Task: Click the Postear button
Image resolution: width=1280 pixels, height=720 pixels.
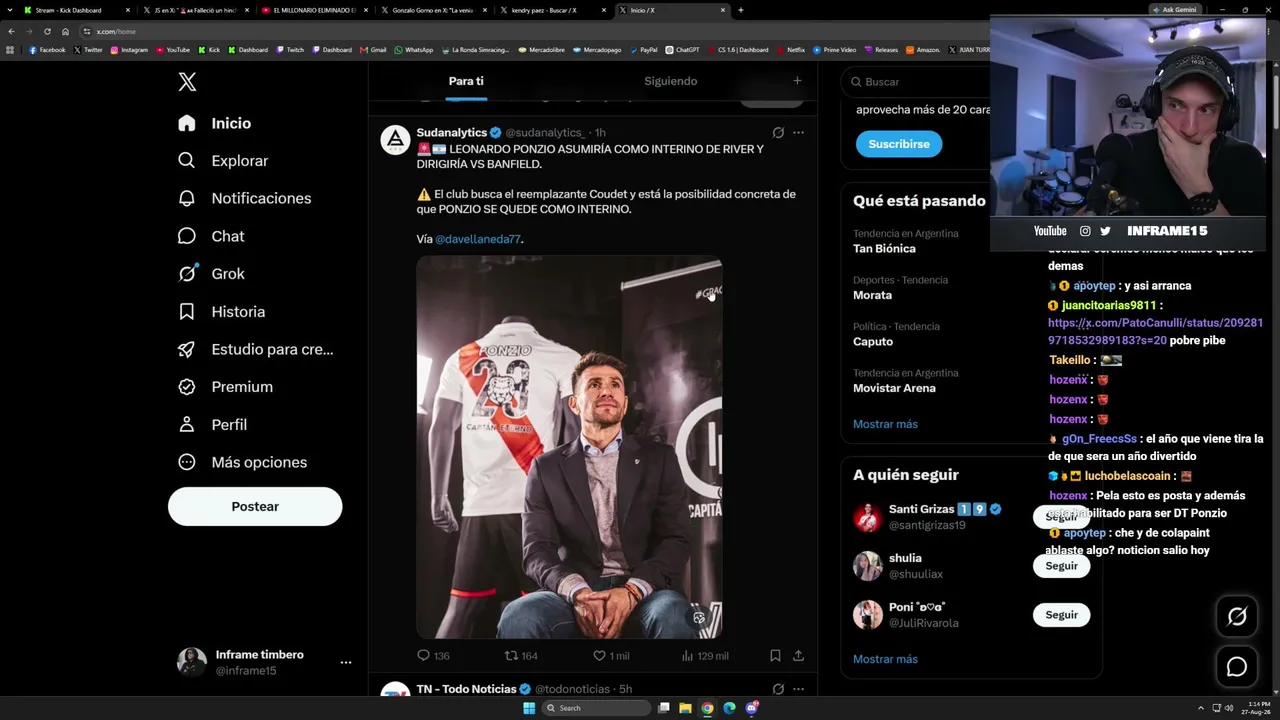Action: point(255,506)
